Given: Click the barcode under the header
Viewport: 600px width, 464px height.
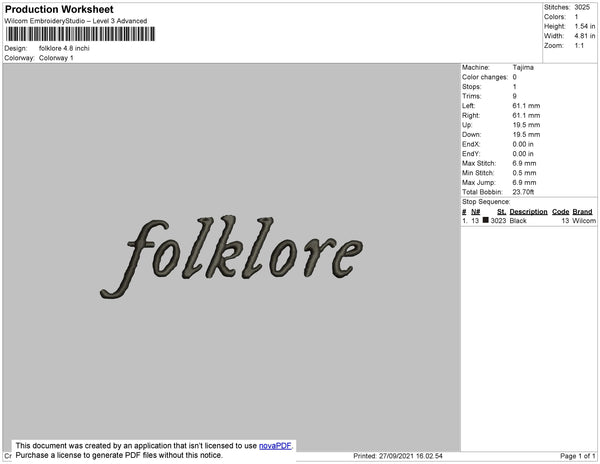Looking at the screenshot, I should [80, 34].
